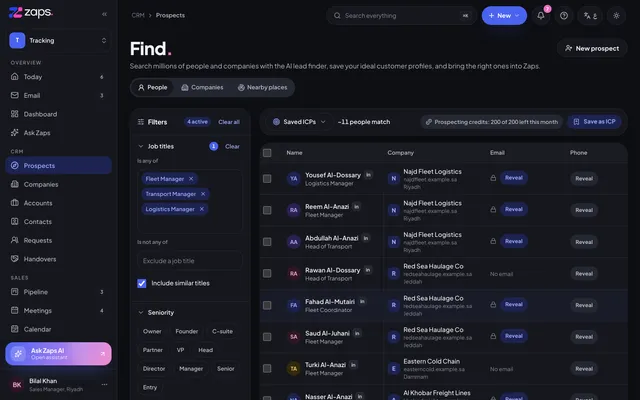
Task: Click the Filters sliders icon
Action: (141, 122)
